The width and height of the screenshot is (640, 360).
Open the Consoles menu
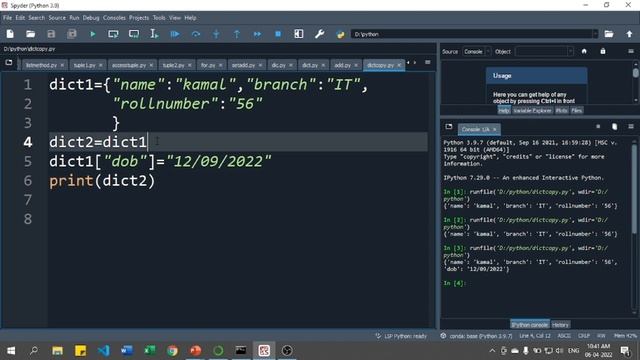click(x=114, y=18)
